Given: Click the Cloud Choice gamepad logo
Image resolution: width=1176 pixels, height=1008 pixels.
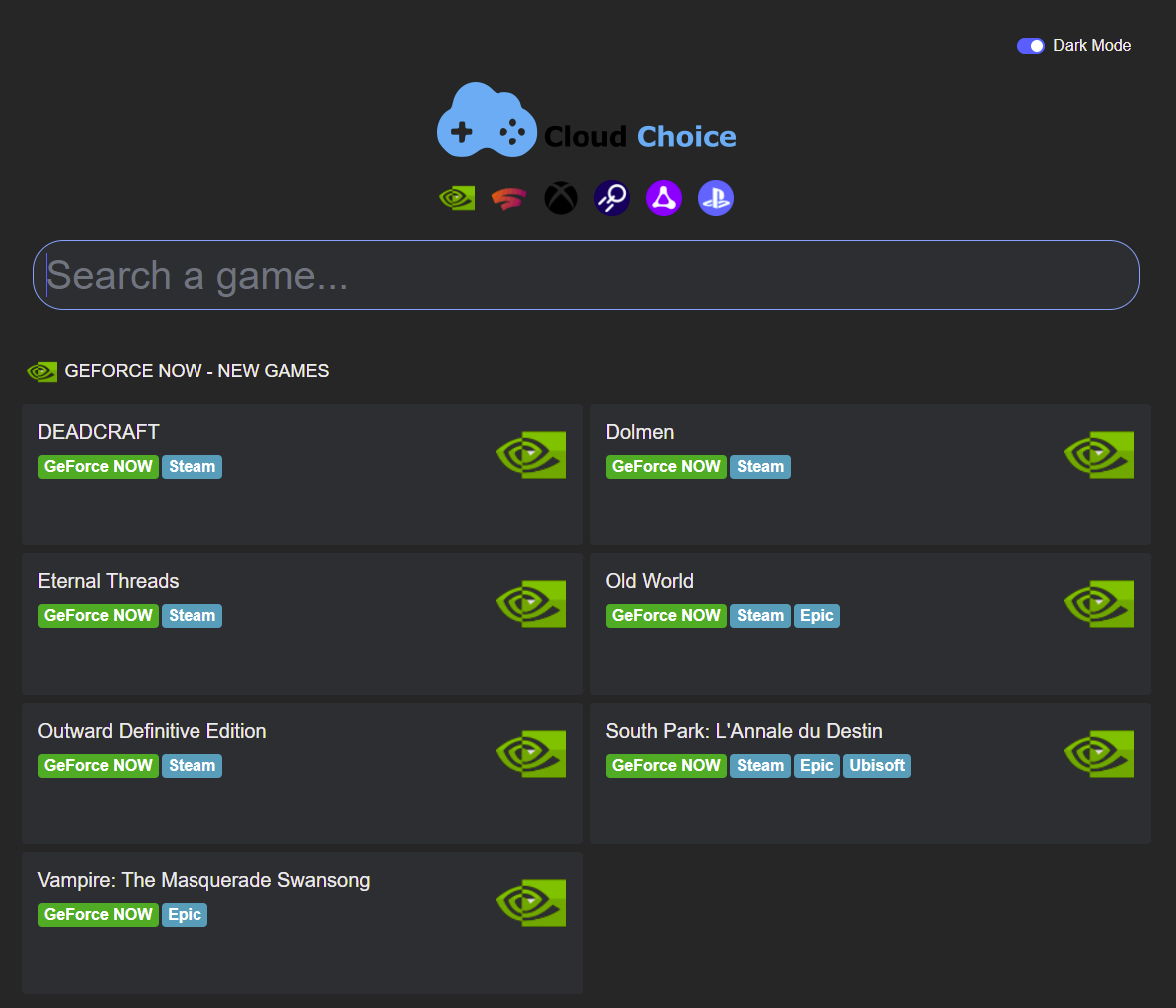Looking at the screenshot, I should pyautogui.click(x=486, y=119).
